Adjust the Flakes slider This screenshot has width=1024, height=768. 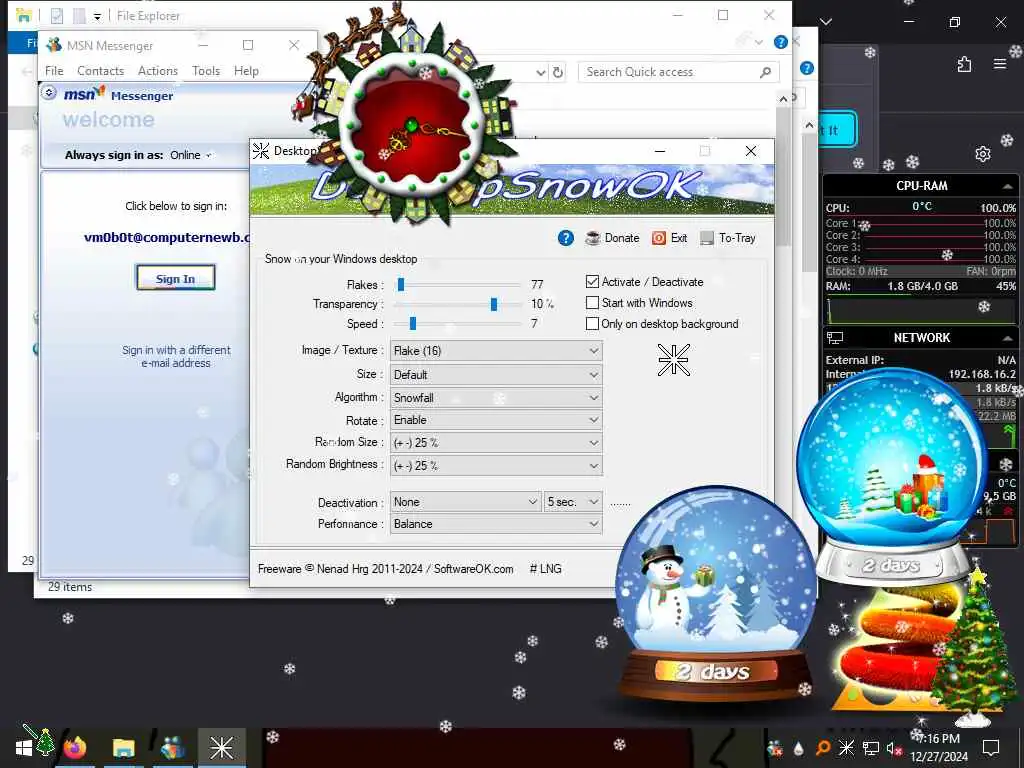[401, 285]
